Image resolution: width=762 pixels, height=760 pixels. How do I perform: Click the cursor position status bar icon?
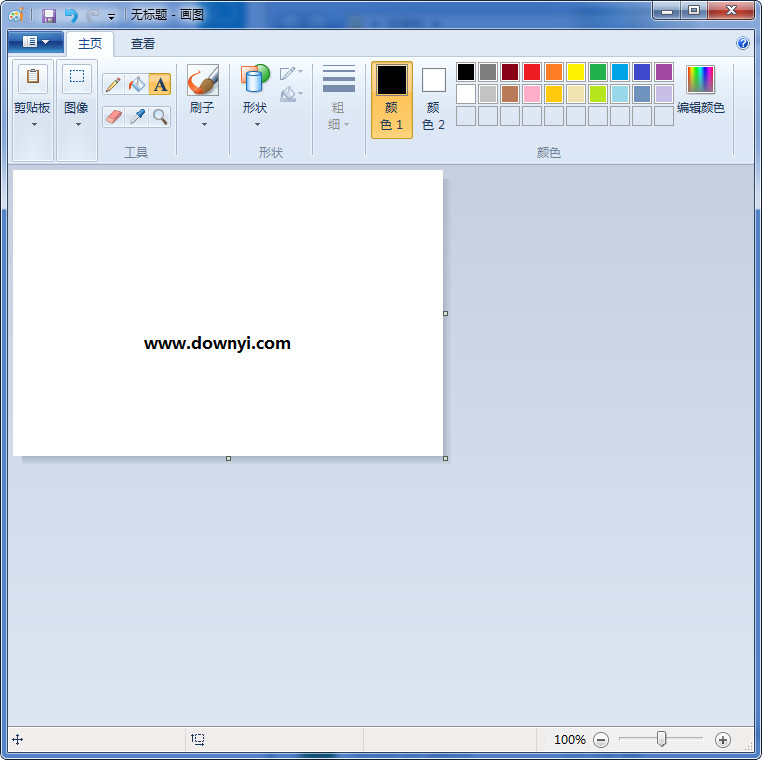tap(17, 740)
